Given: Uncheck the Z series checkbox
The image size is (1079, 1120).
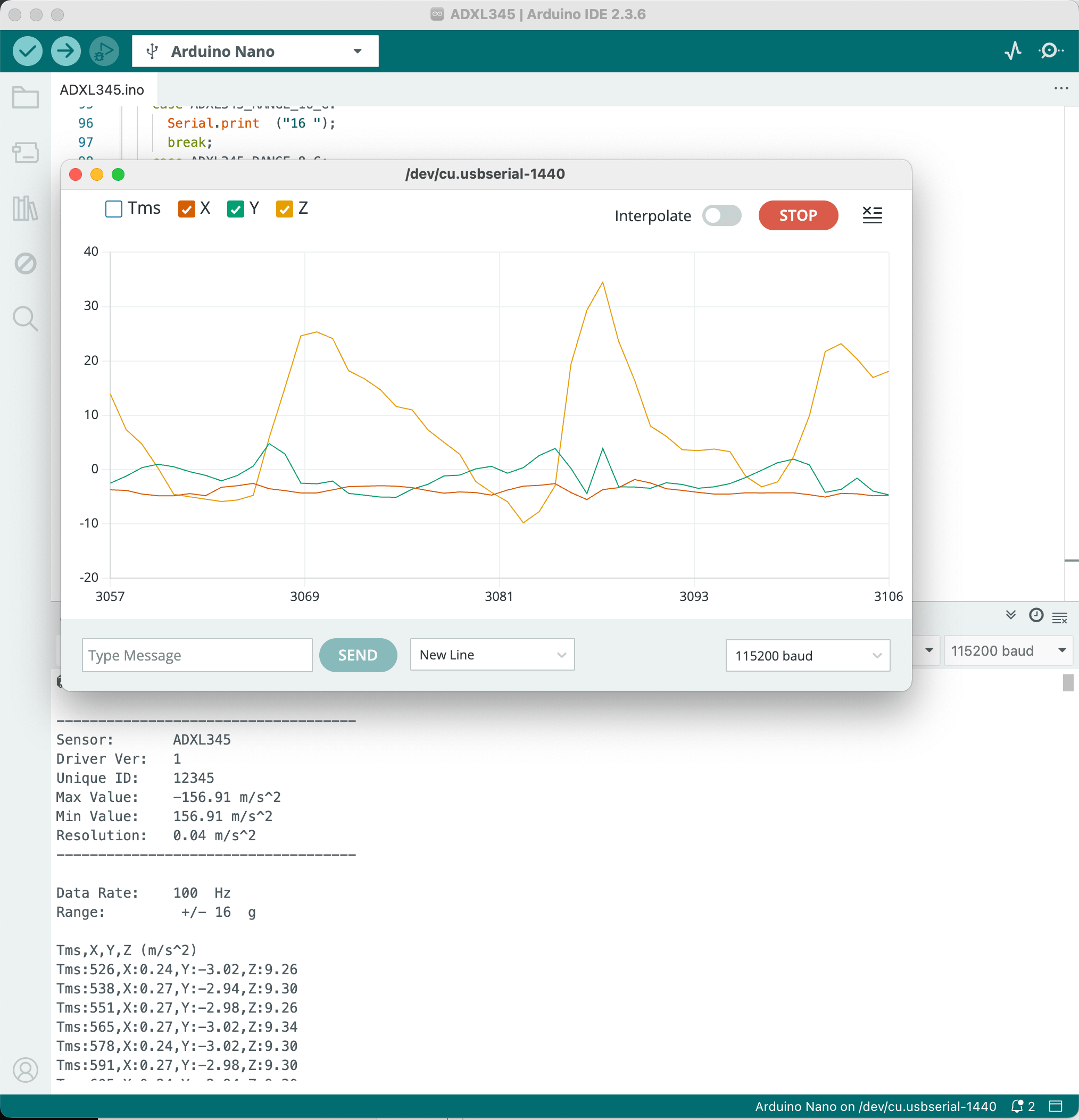Looking at the screenshot, I should pyautogui.click(x=284, y=209).
